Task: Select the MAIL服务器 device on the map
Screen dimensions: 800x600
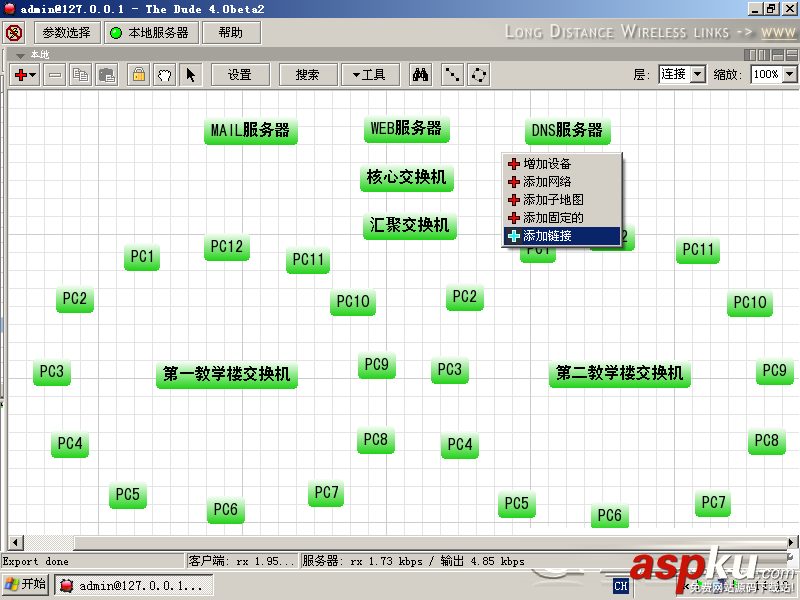Action: [x=251, y=131]
